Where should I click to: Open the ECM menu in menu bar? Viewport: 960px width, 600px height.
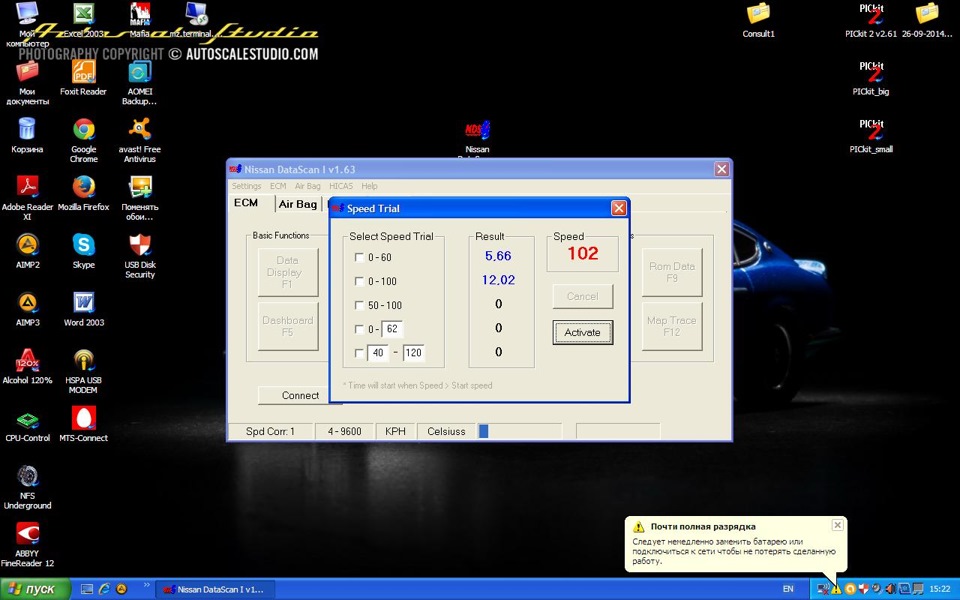coord(278,186)
